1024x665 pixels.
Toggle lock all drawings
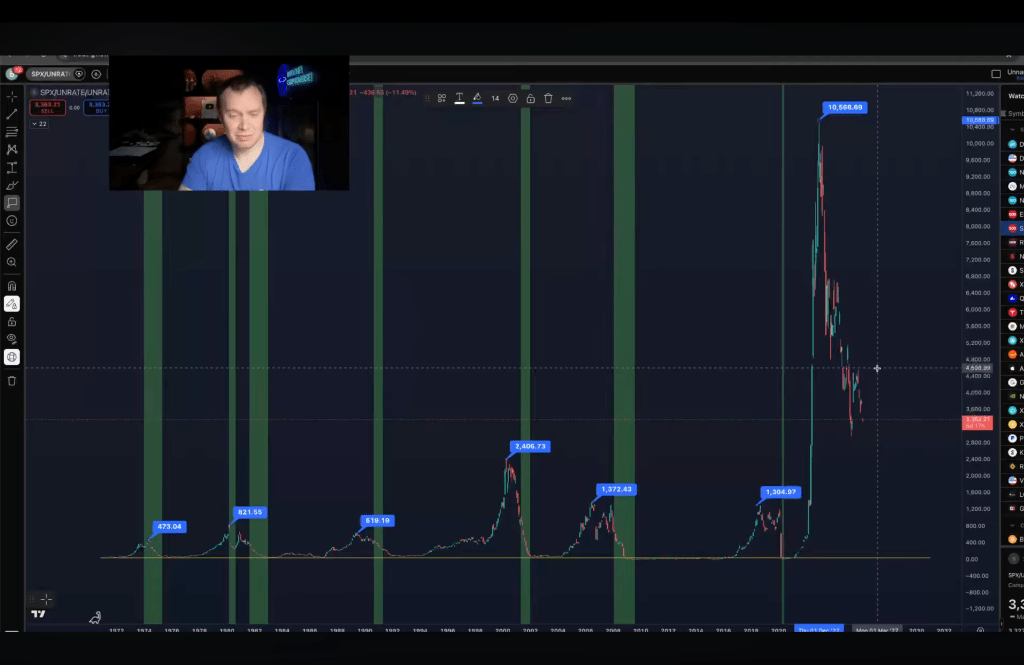[x=12, y=321]
